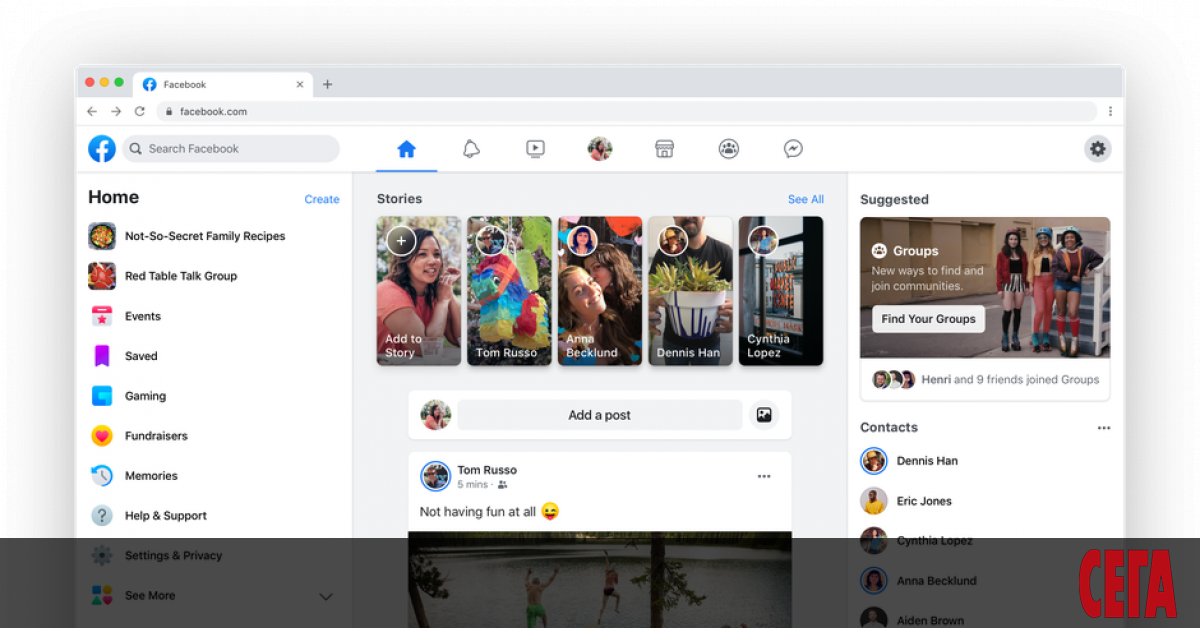Click the Events calendar icon in sidebar

[x=102, y=316]
